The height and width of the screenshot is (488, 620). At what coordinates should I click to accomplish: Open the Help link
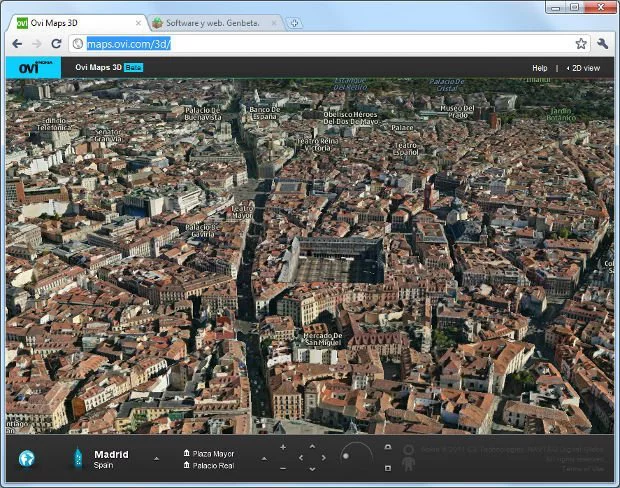tap(539, 68)
